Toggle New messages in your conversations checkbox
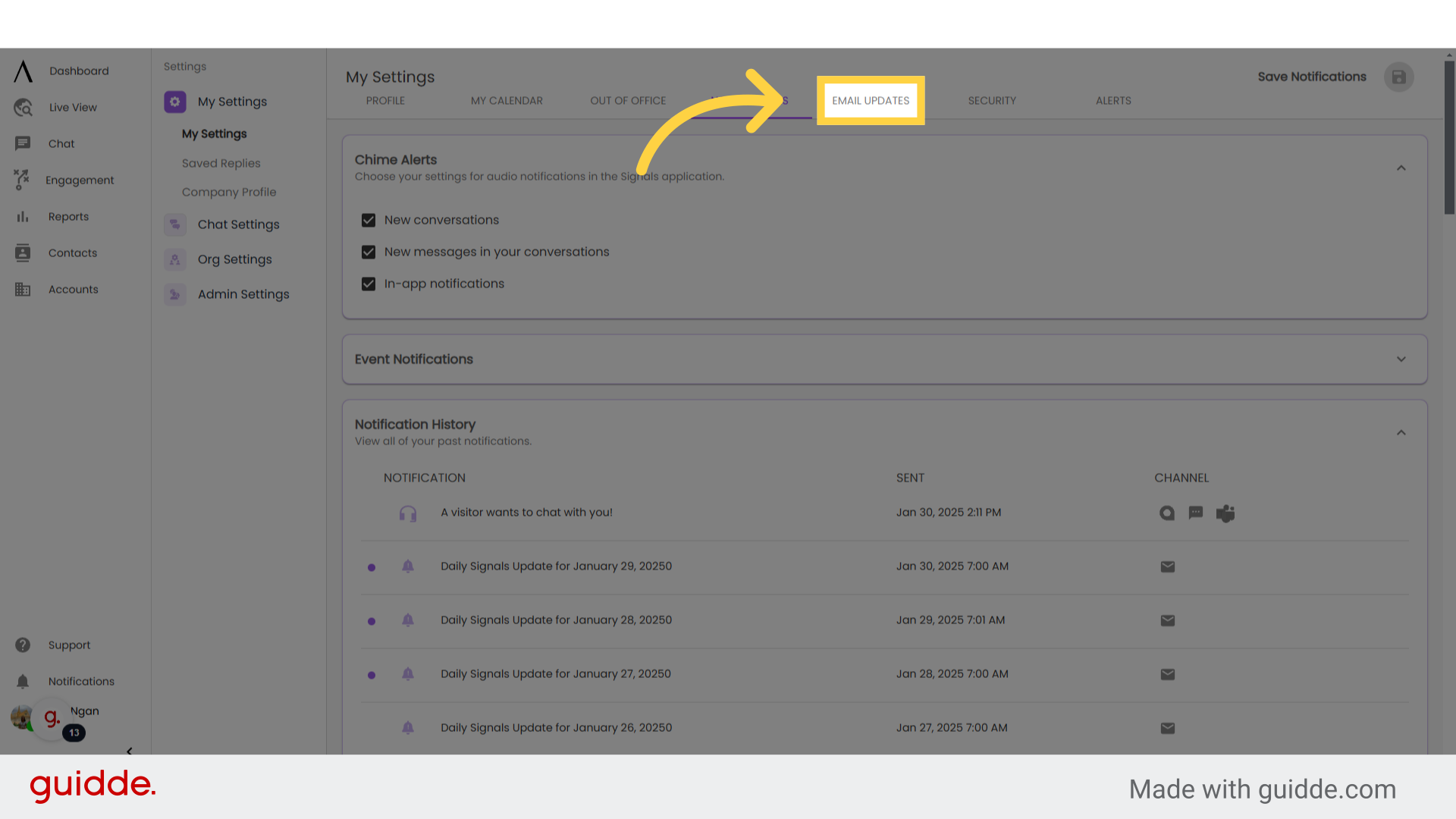Viewport: 1456px width, 819px height. click(369, 252)
